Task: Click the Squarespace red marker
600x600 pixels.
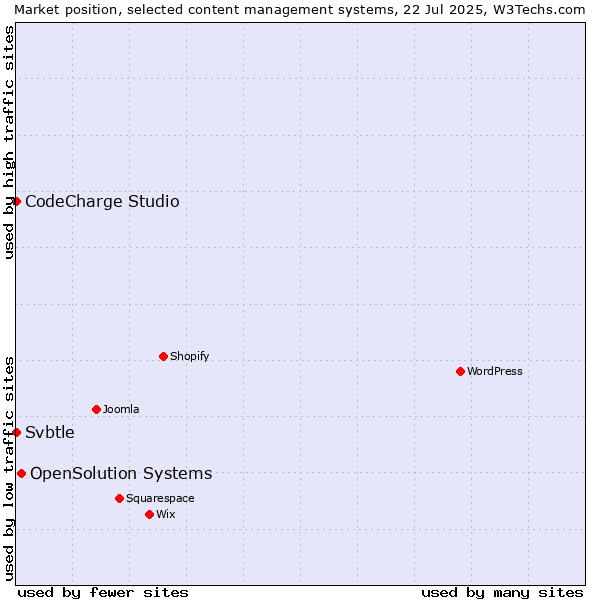Action: [119, 498]
